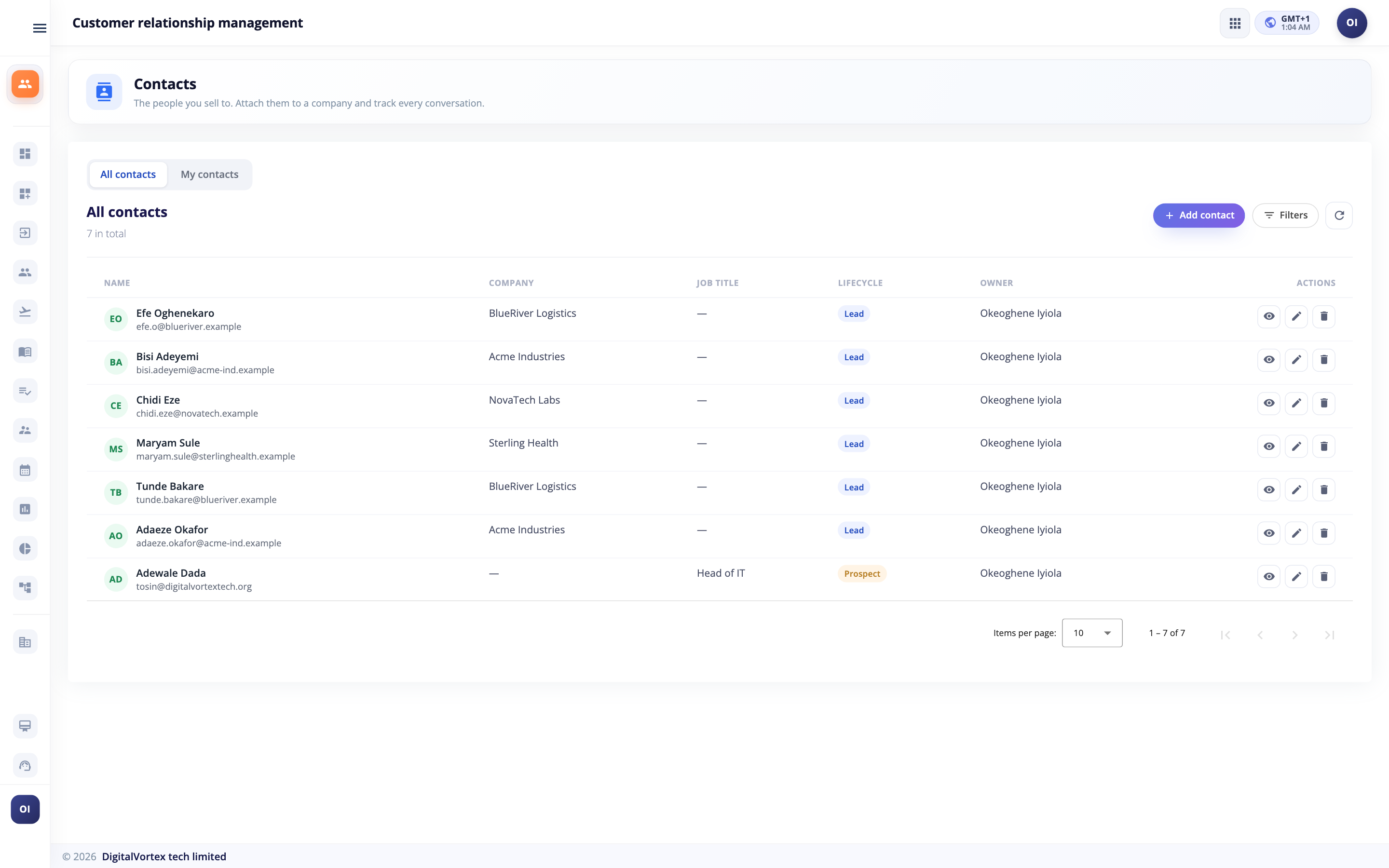Viewport: 1389px width, 868px height.
Task: Edit Tunde Bakare with pencil icon
Action: click(1296, 489)
